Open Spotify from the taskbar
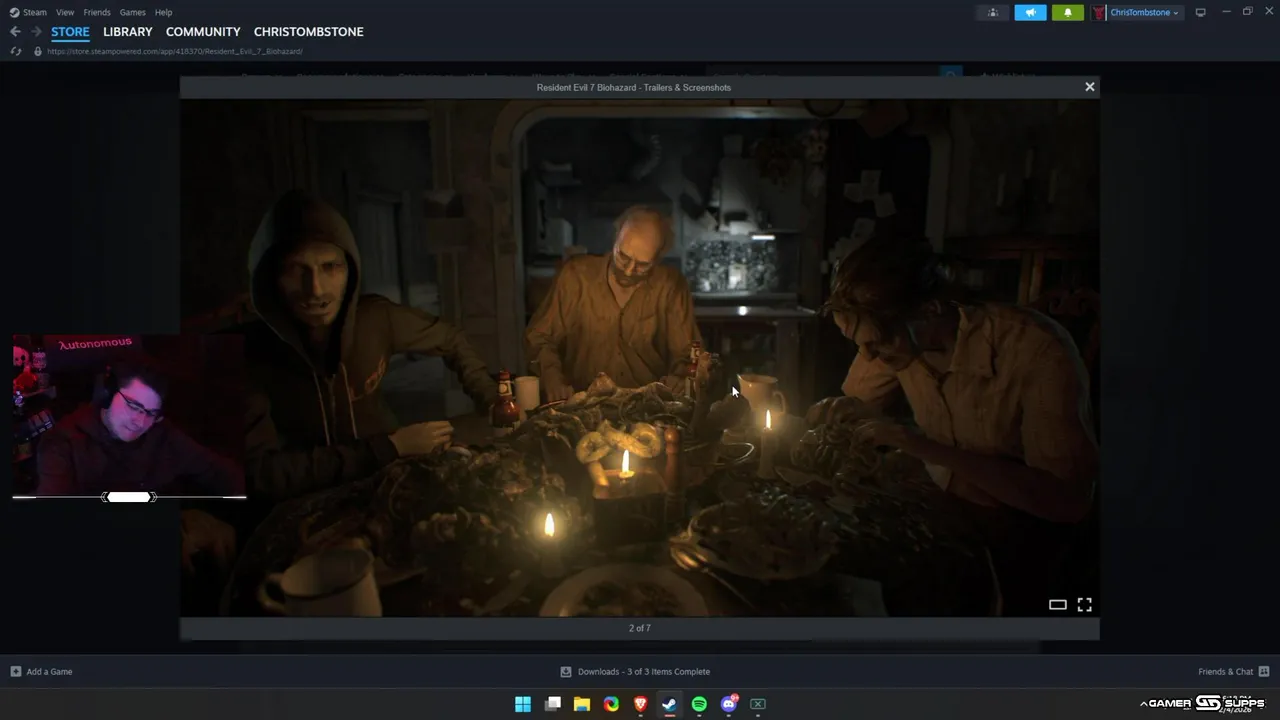Image resolution: width=1280 pixels, height=720 pixels. [699, 704]
